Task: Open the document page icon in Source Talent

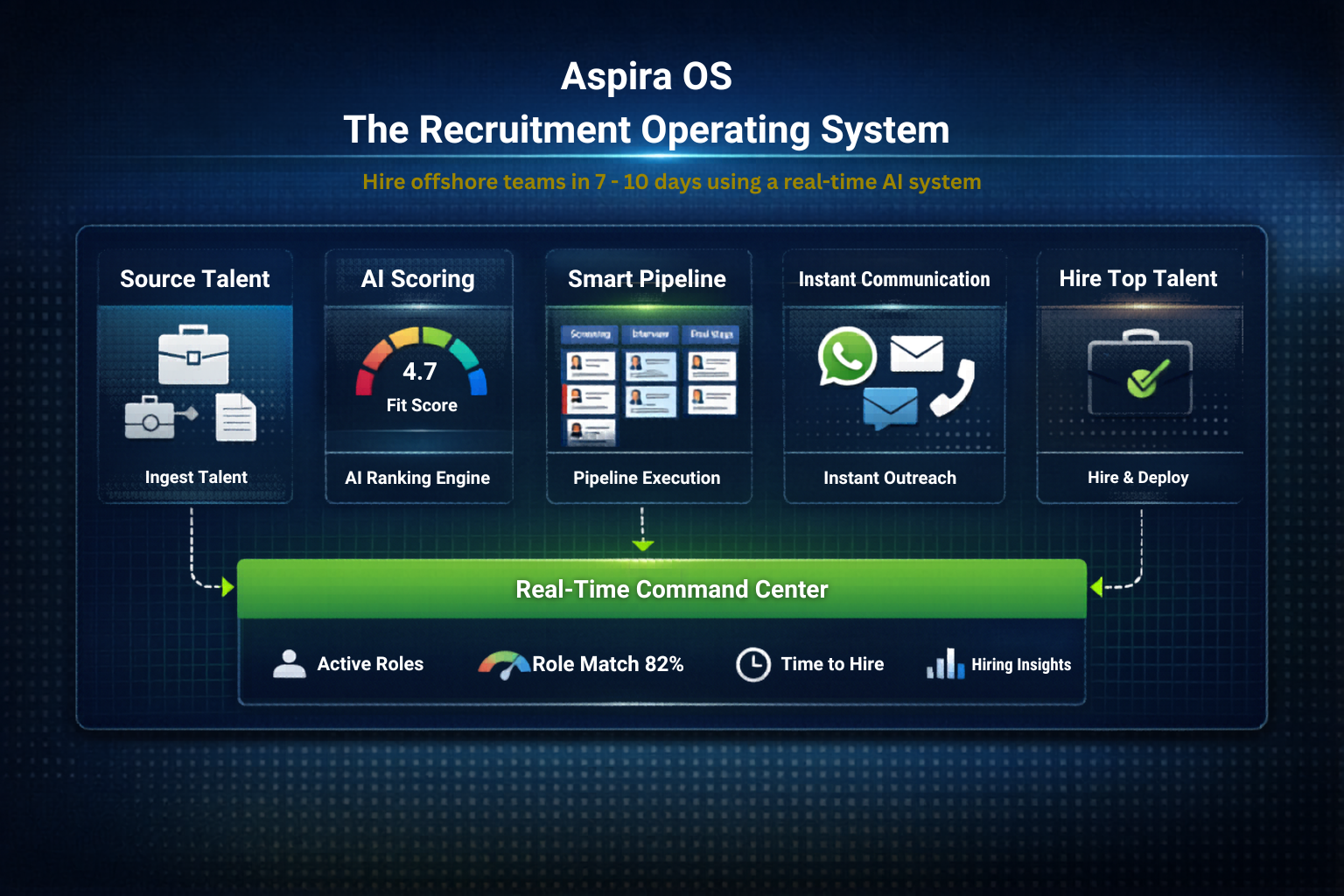Action: tap(235, 416)
